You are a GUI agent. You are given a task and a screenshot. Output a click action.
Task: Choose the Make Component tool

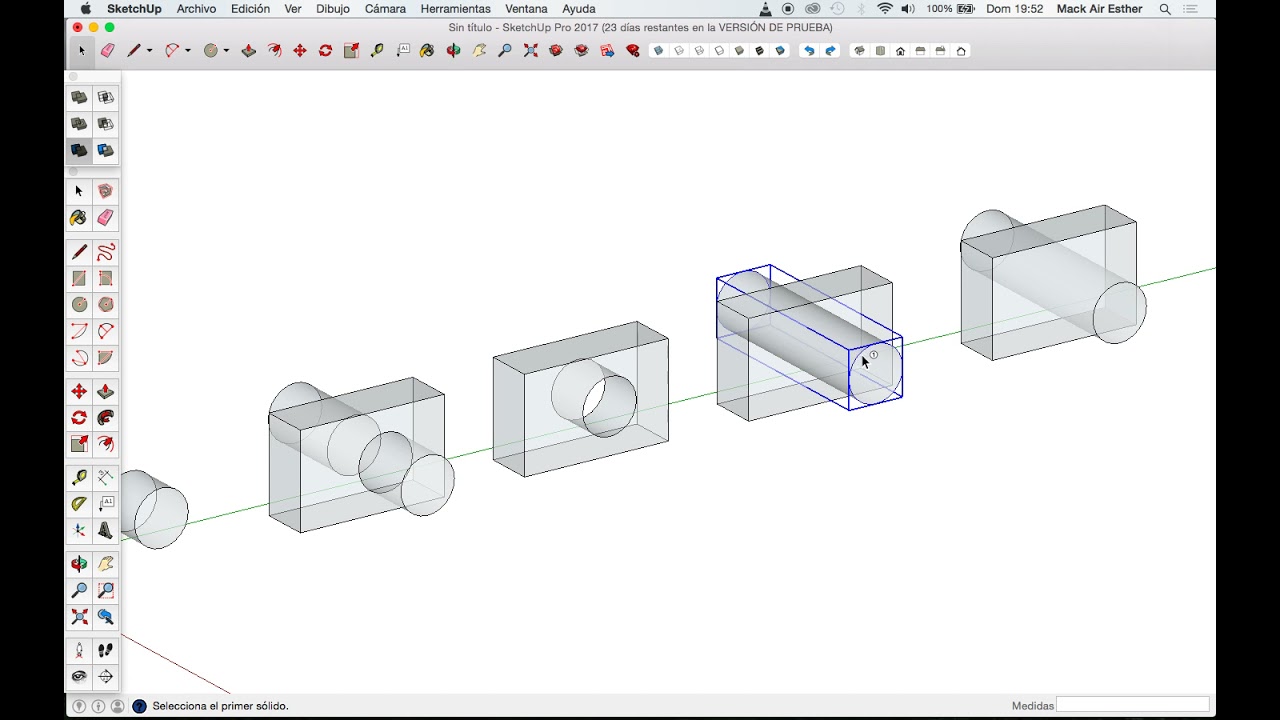coord(105,191)
